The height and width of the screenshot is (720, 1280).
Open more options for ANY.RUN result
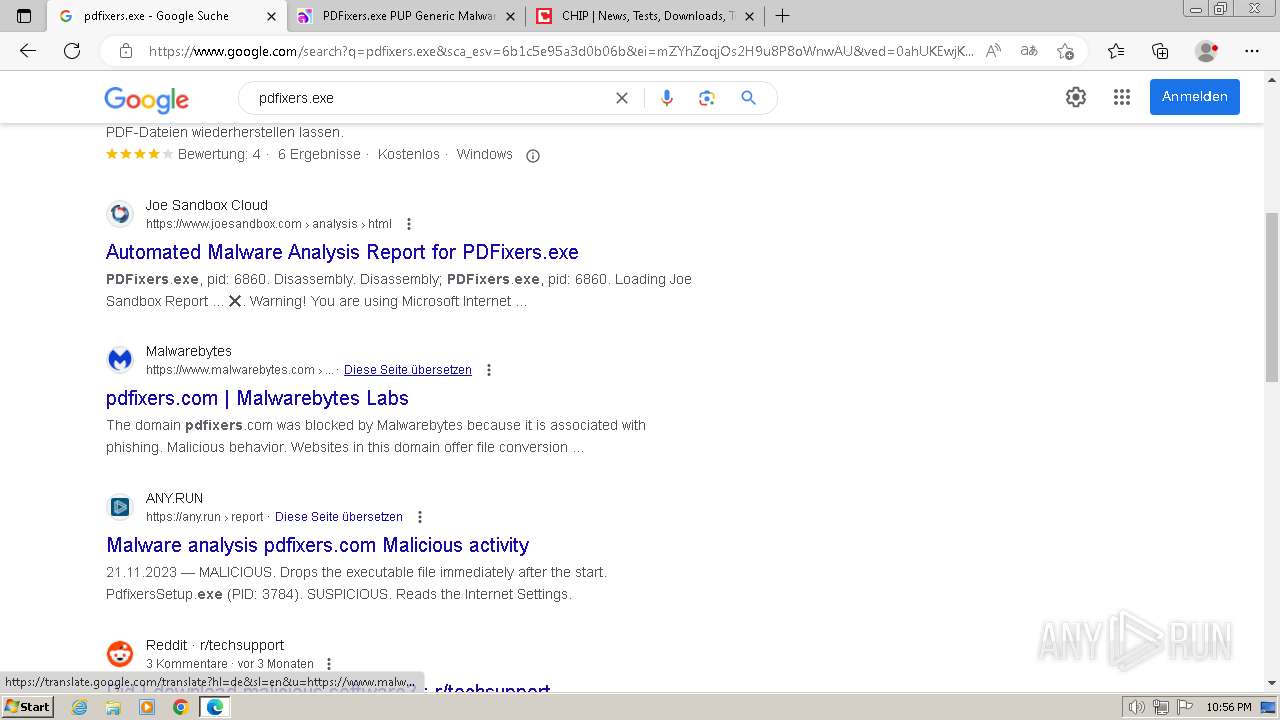420,517
